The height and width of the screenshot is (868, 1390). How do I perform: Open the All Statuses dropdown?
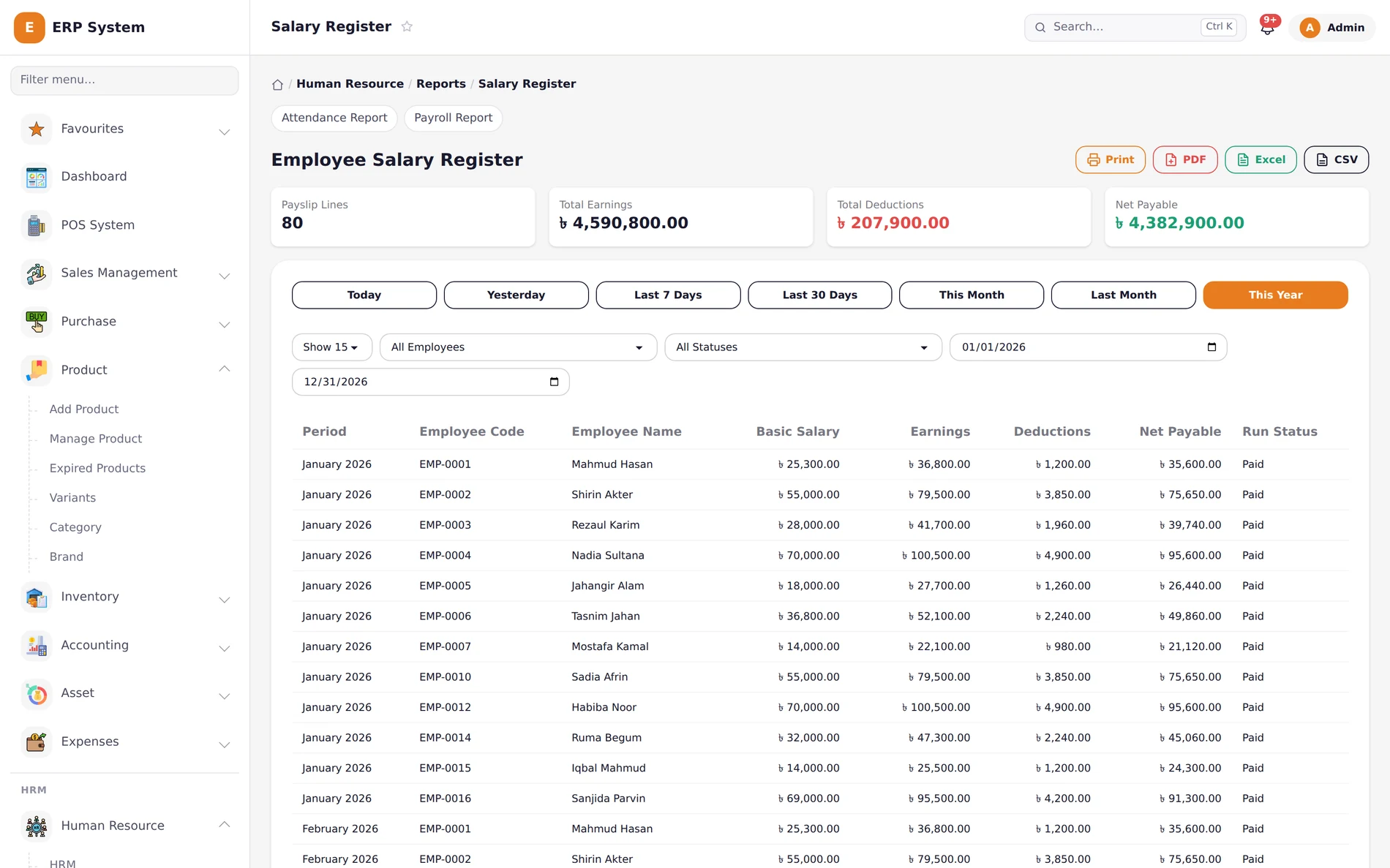pyautogui.click(x=803, y=347)
